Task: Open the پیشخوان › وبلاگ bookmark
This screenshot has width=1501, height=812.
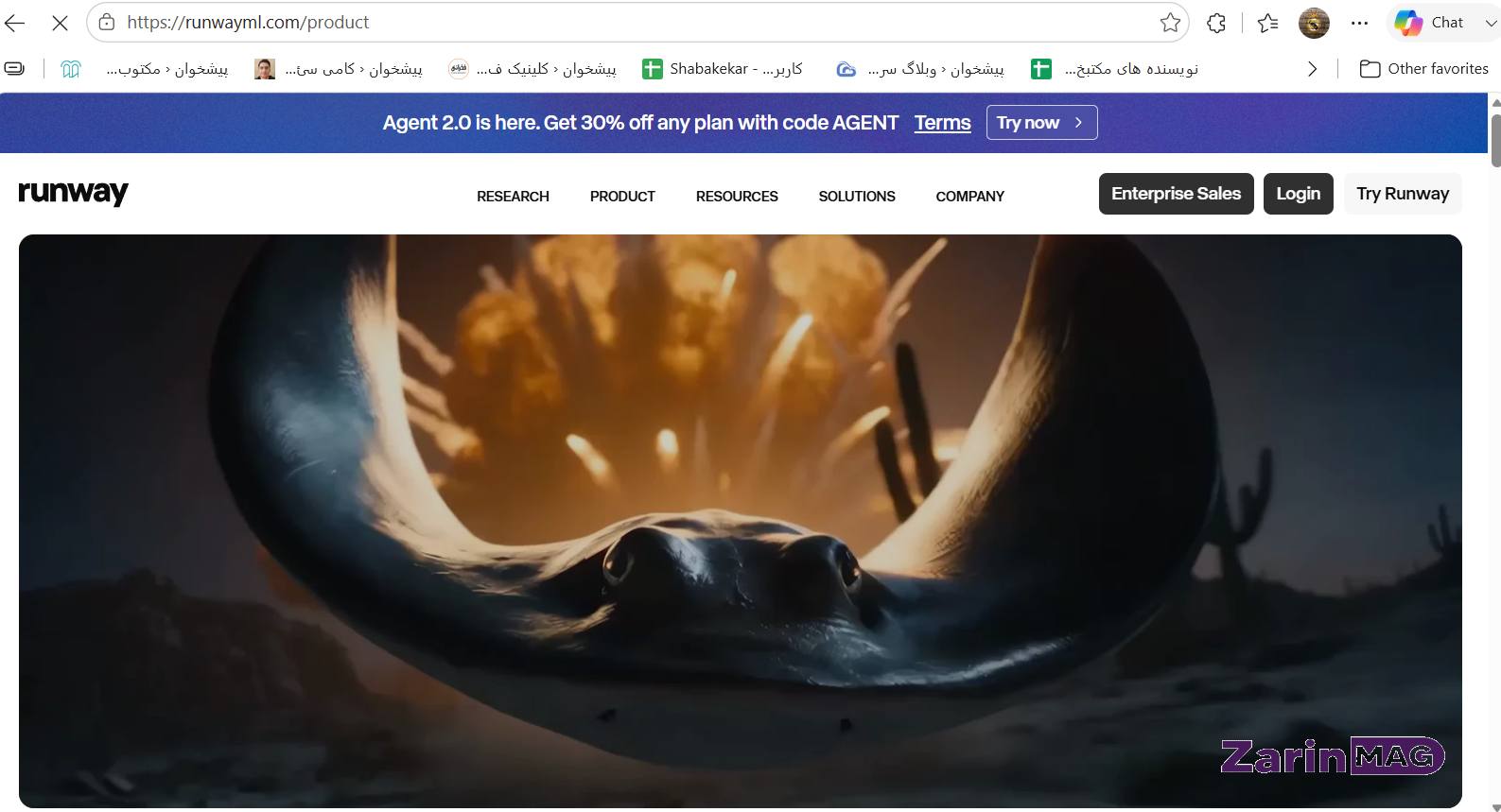Action: click(x=920, y=69)
